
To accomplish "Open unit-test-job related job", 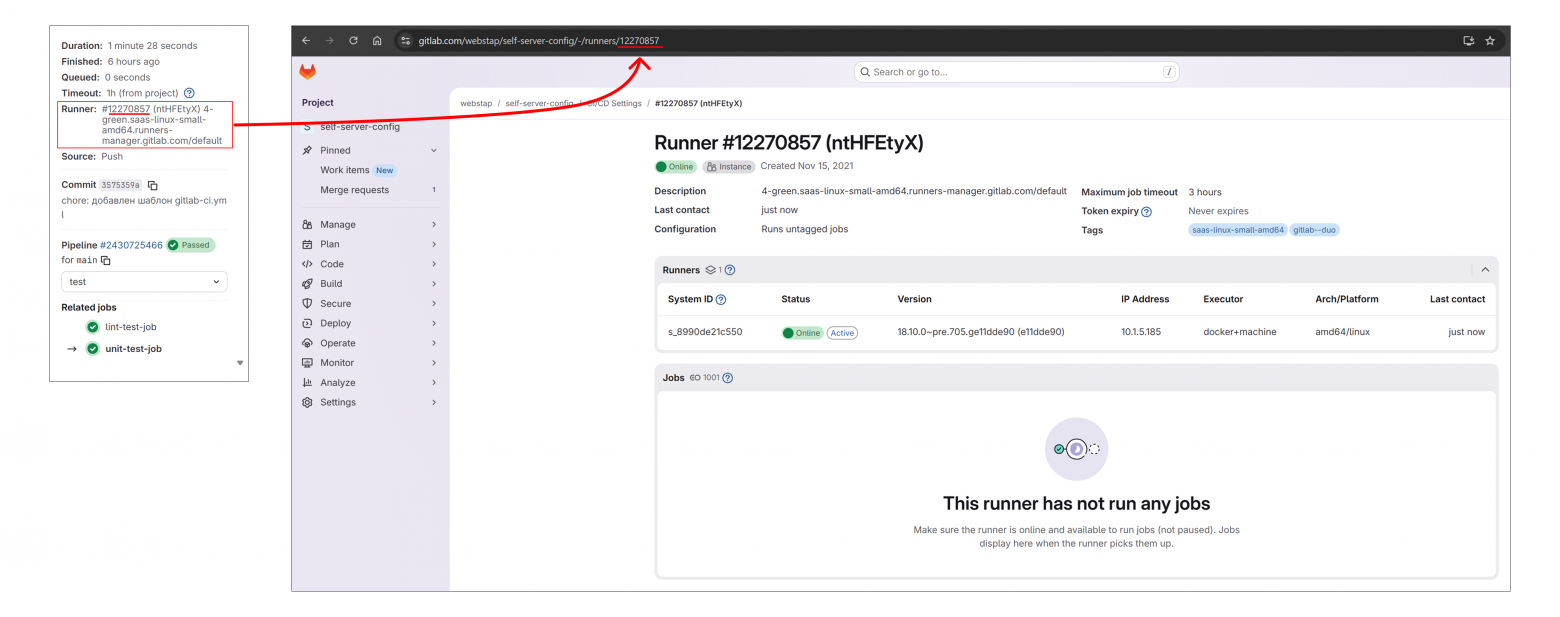I will pos(133,349).
